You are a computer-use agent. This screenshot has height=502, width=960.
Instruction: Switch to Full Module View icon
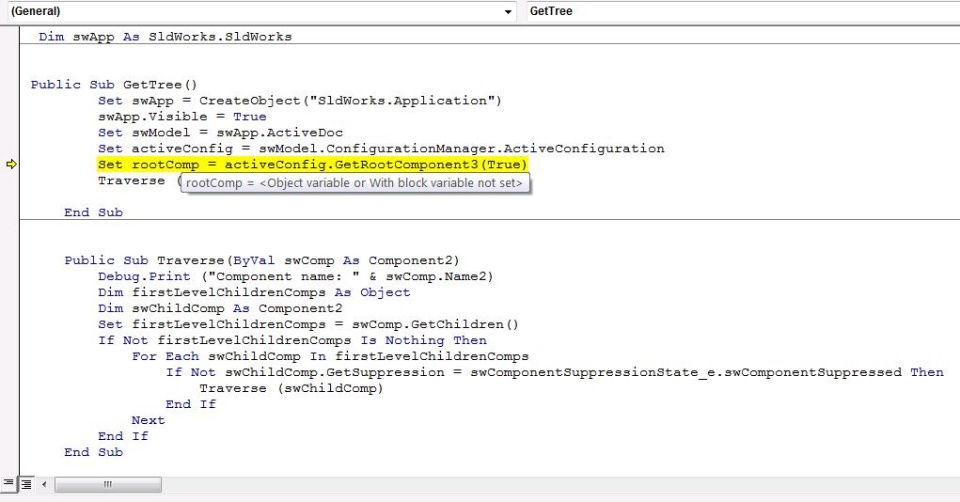(26, 484)
